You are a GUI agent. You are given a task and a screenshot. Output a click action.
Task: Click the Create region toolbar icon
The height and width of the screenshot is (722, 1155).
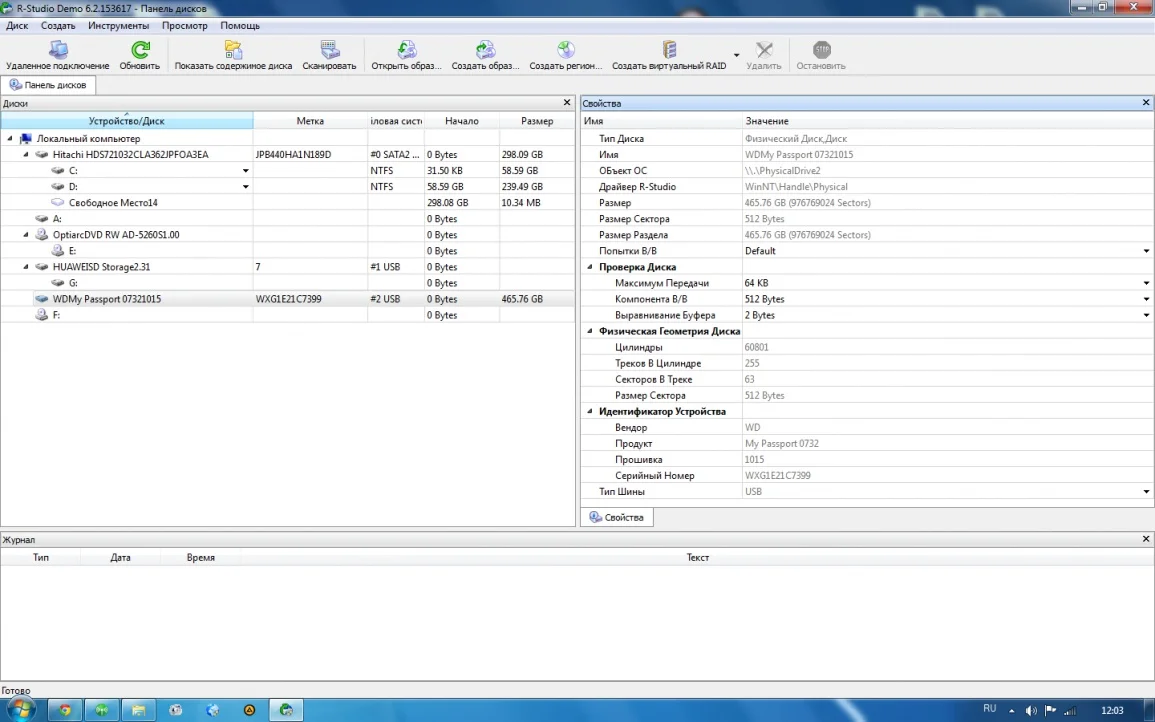point(566,51)
